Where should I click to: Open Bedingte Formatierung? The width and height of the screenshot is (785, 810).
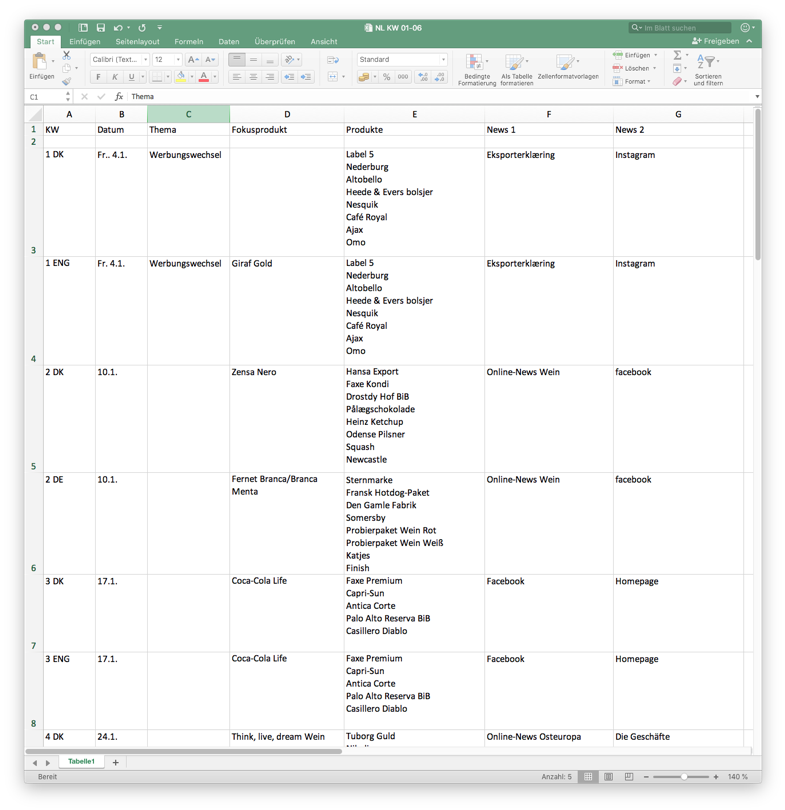click(476, 69)
